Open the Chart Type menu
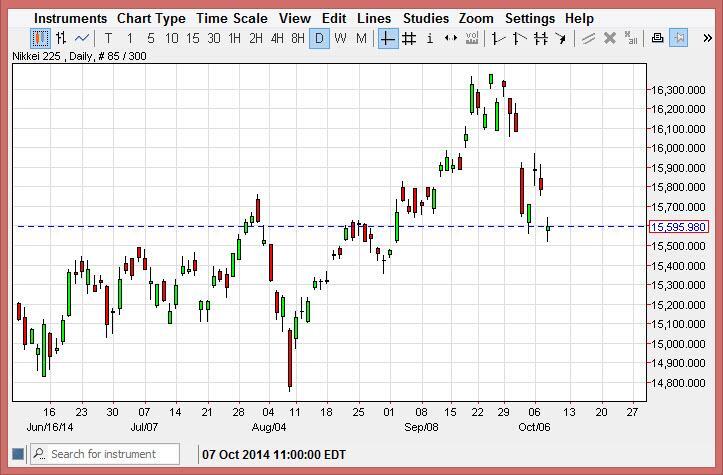 pos(151,18)
